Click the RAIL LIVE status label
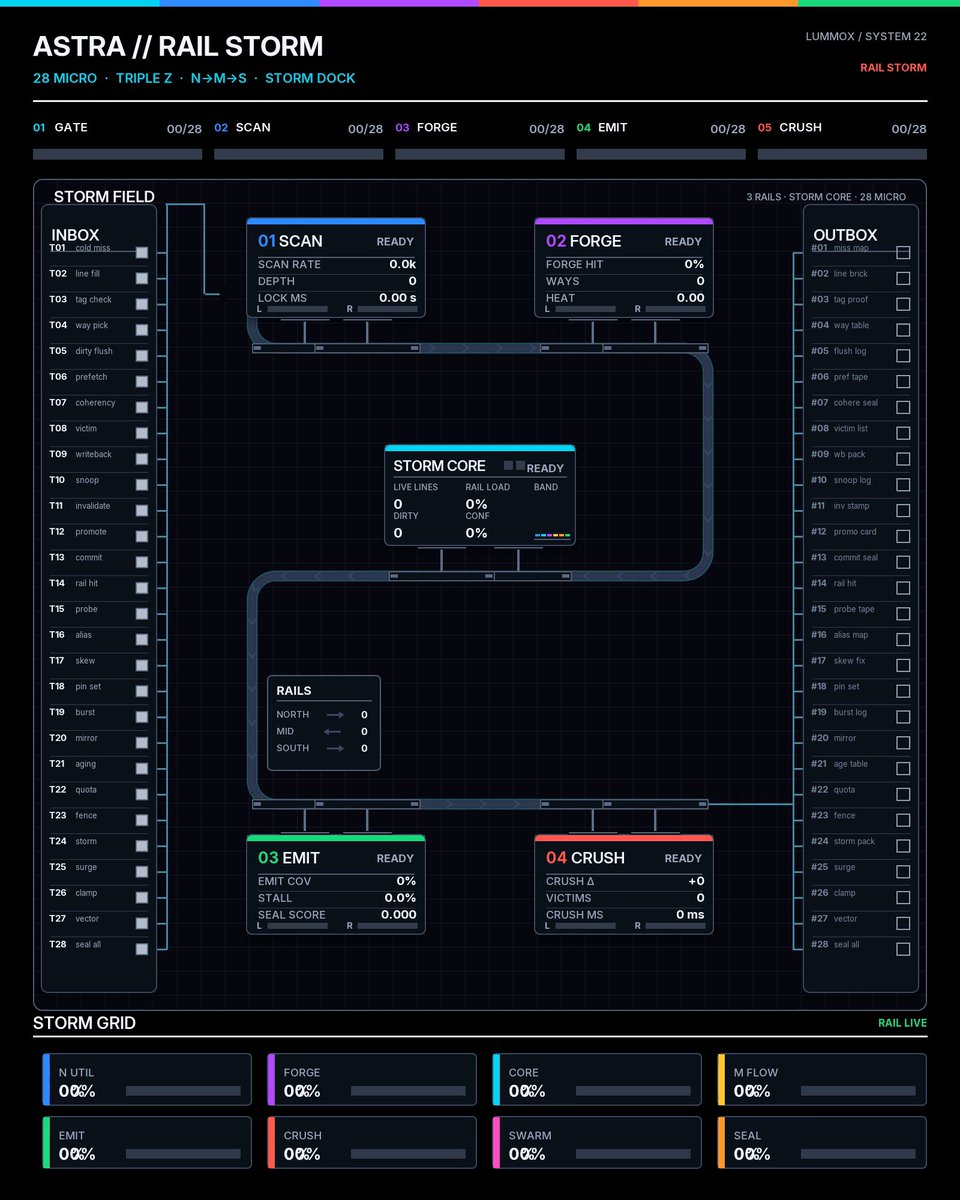This screenshot has height=1200, width=960. (902, 1023)
